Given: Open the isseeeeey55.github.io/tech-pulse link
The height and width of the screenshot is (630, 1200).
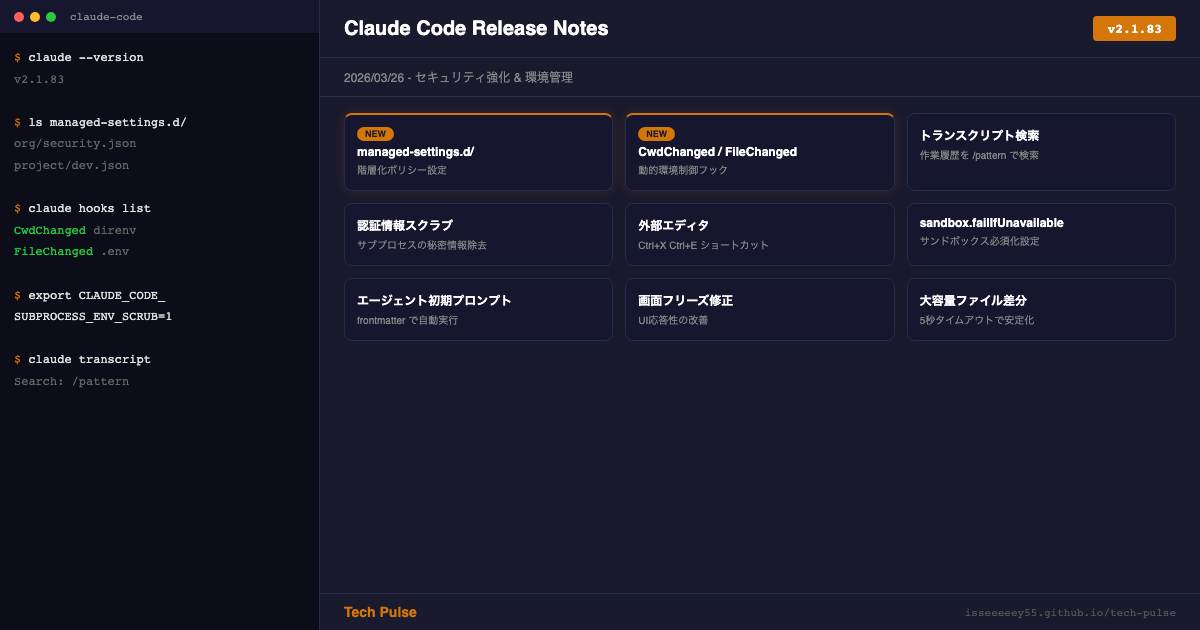Looking at the screenshot, I should point(1070,613).
